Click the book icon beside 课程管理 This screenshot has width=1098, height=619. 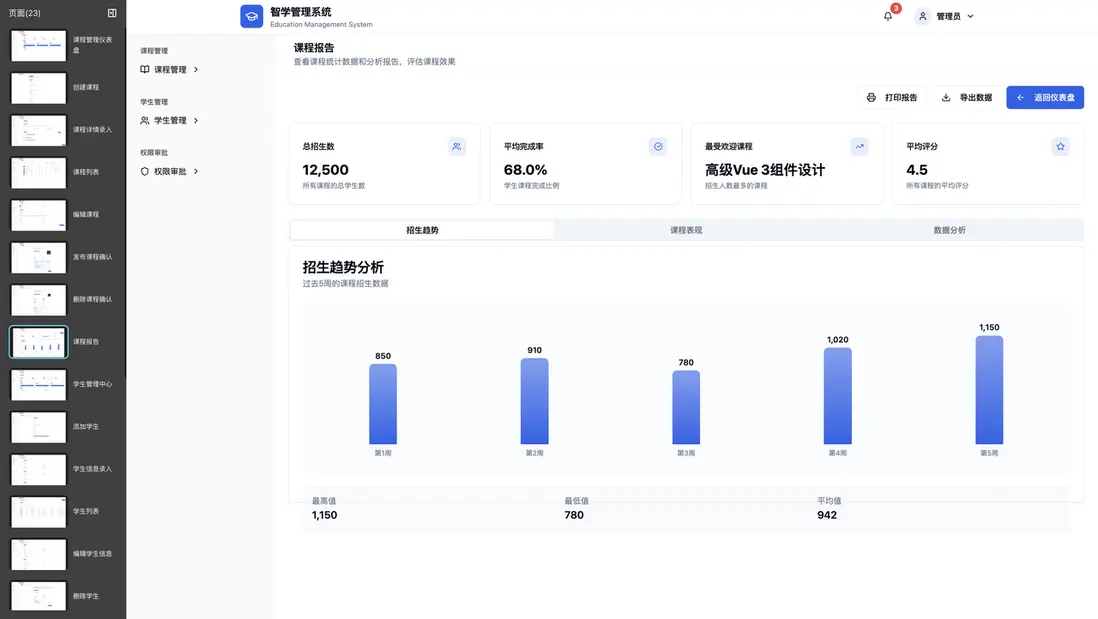tap(144, 69)
